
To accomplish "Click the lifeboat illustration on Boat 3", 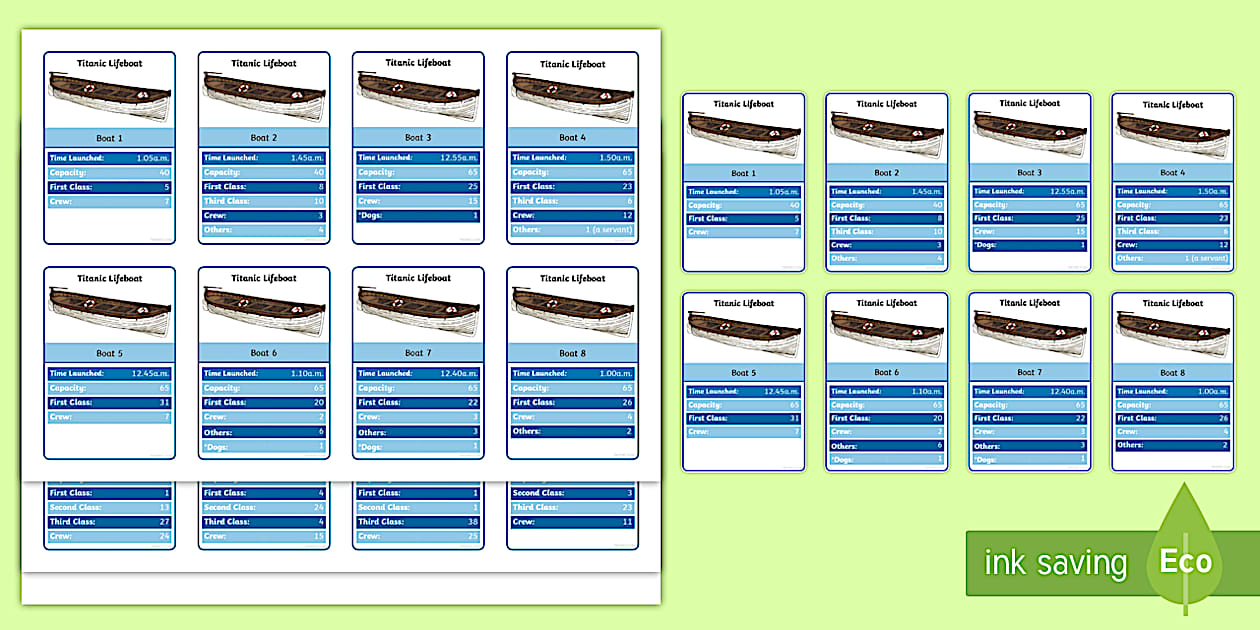I will tap(417, 95).
